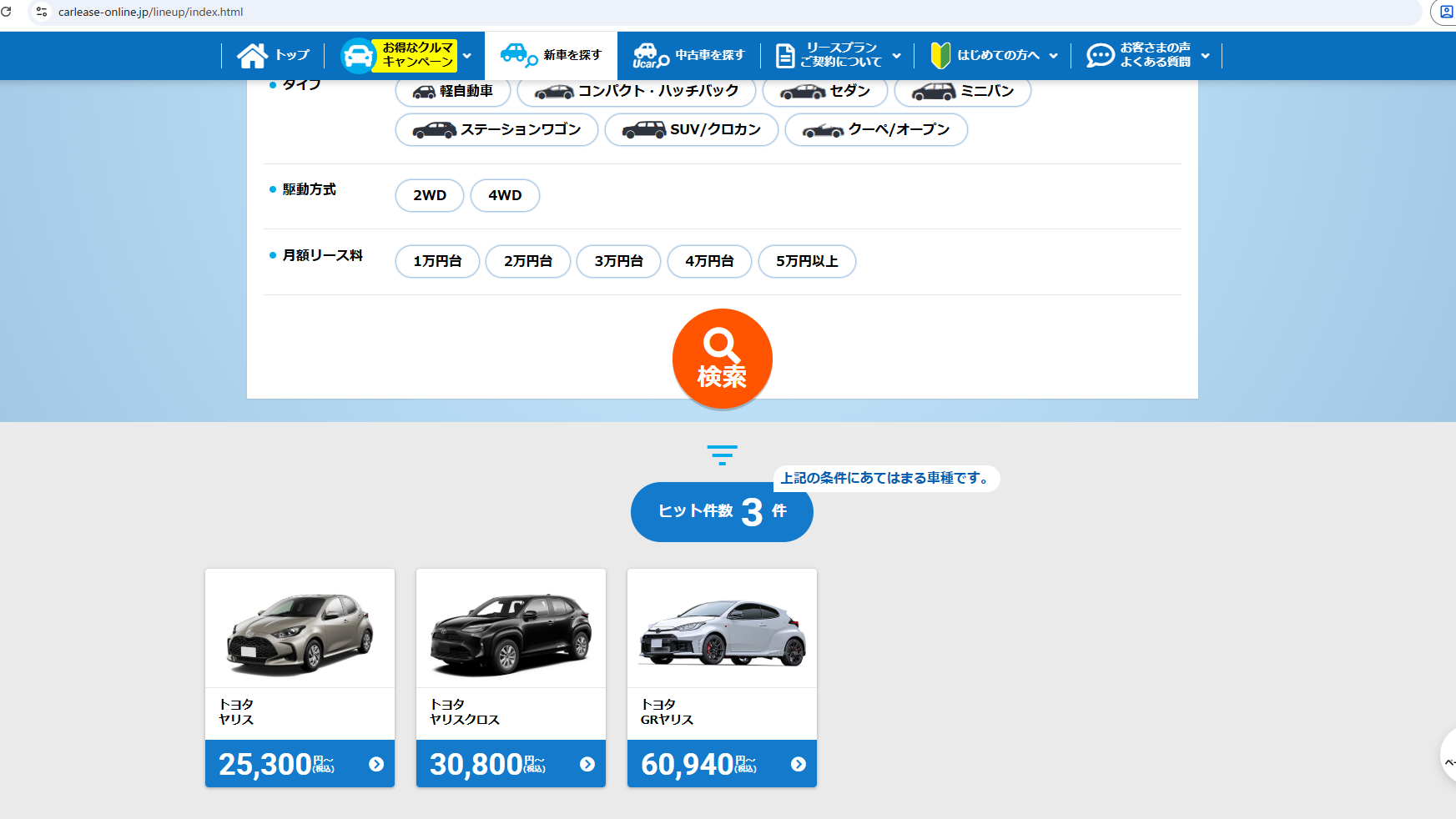Open お客さまの声 よくある質問 menu label
Image resolution: width=1456 pixels, height=819 pixels.
coord(1156,55)
